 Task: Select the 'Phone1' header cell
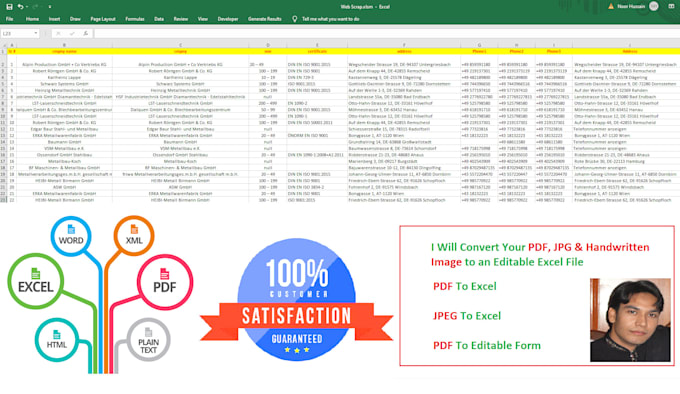coord(479,51)
